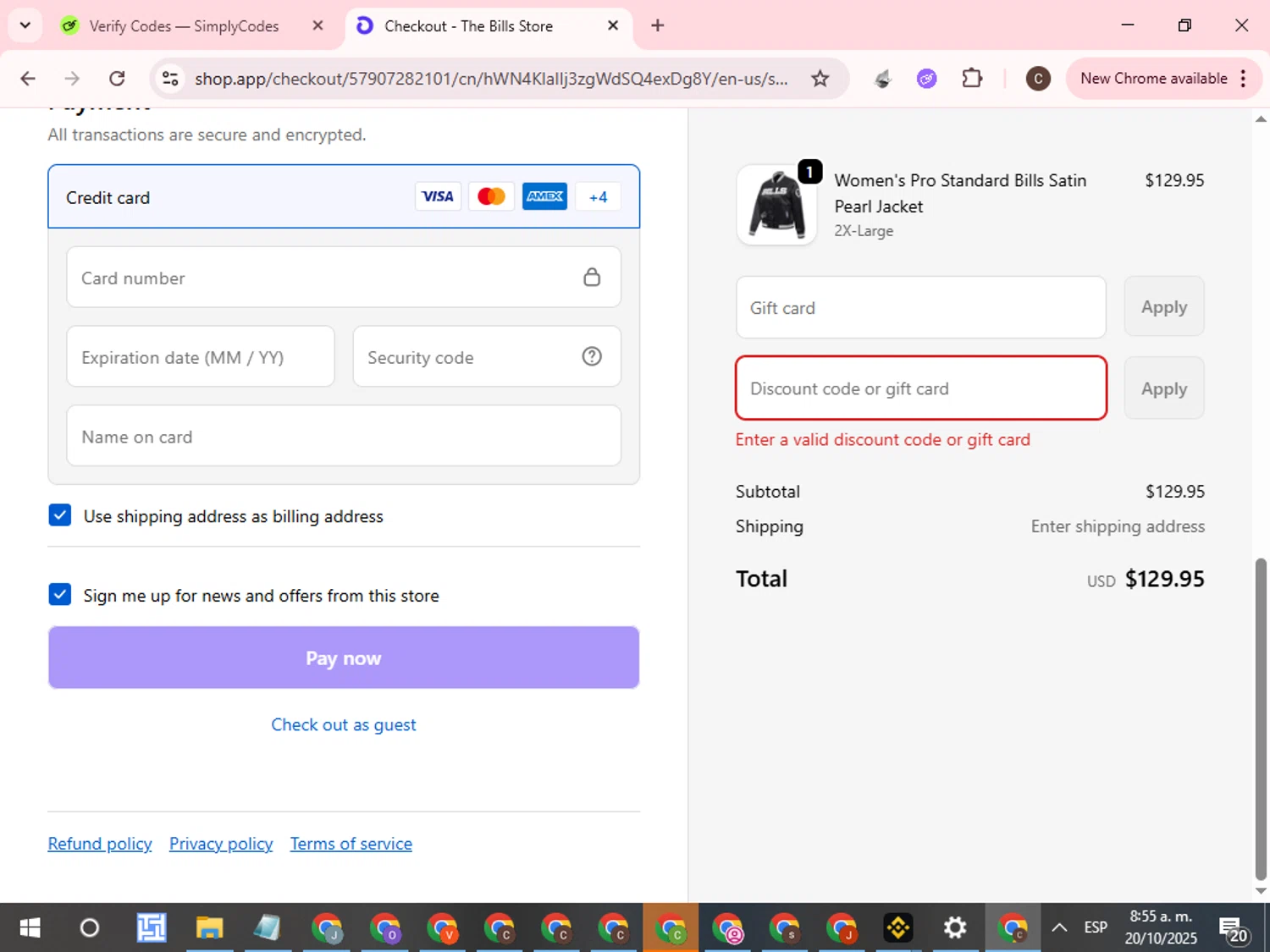Focus the Expiration date field
The width and height of the screenshot is (1270, 952).
coord(201,357)
